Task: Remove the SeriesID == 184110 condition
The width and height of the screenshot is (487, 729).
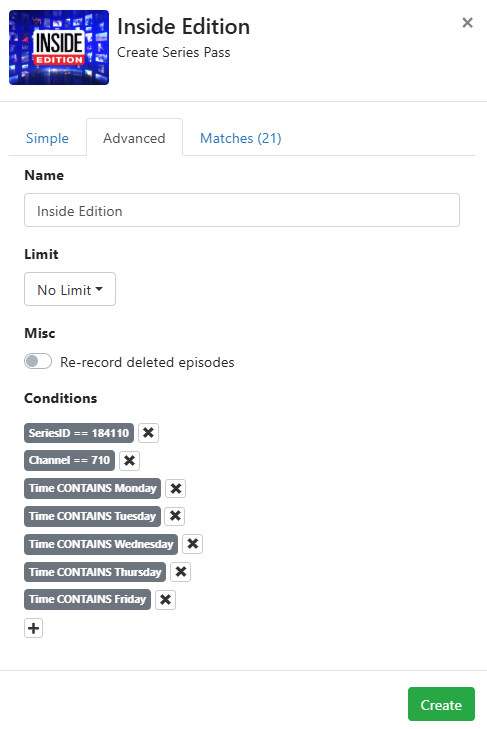Action: click(x=148, y=433)
